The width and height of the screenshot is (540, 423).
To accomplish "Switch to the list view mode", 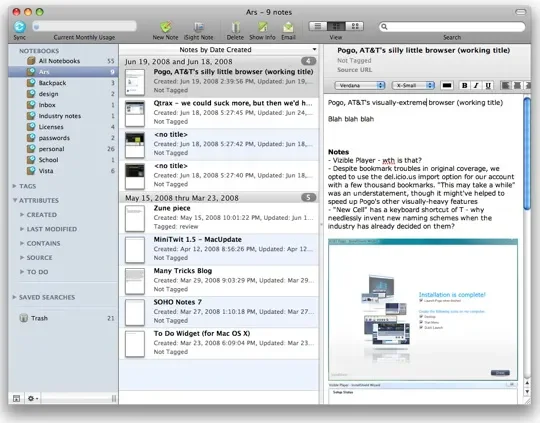I will coord(318,26).
